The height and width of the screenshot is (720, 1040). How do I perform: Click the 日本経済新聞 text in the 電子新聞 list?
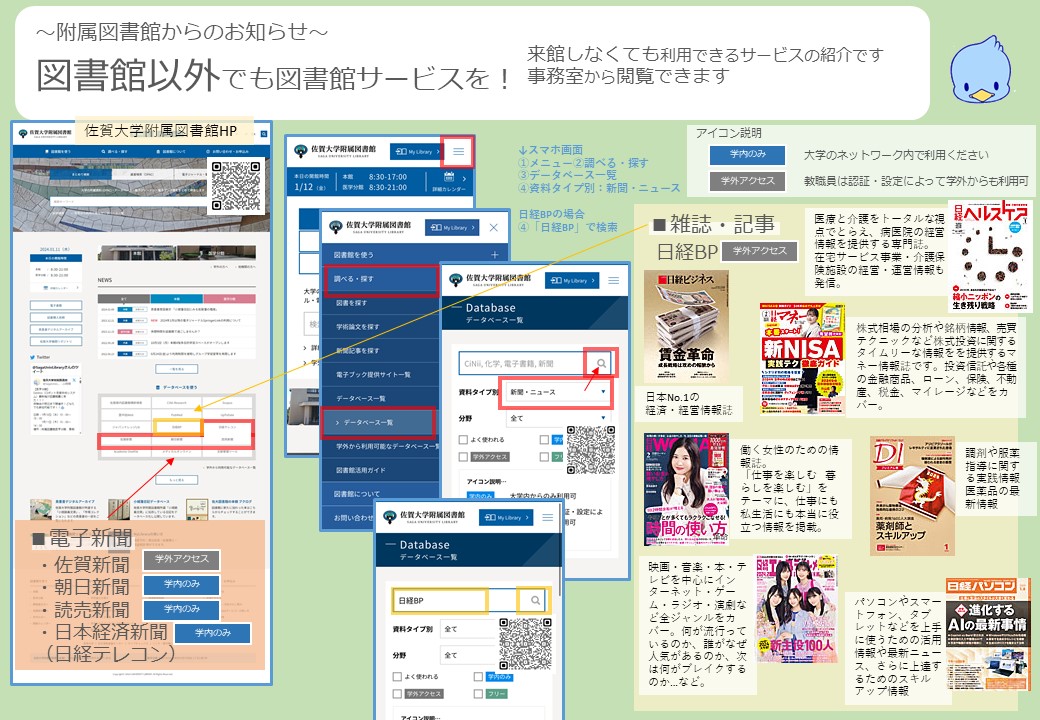click(x=111, y=632)
